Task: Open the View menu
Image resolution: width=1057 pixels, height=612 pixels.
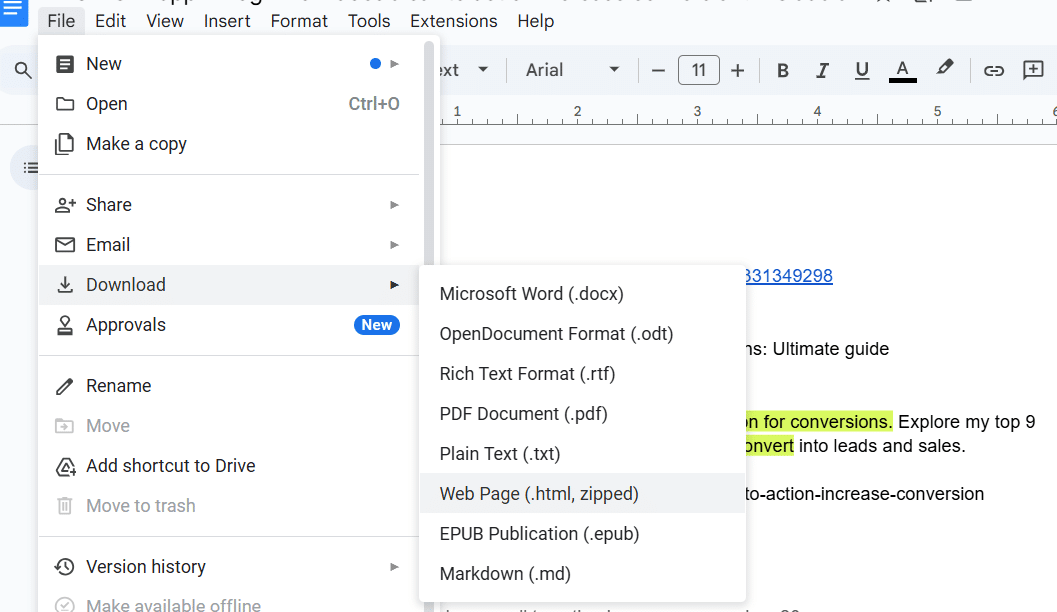Action: (x=165, y=21)
